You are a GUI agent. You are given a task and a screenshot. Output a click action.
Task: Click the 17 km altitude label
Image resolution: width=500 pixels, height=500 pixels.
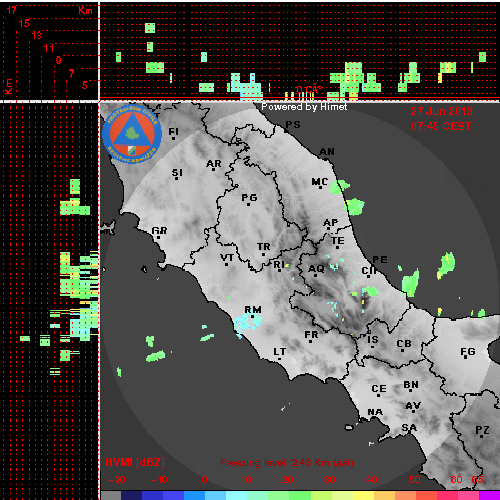[11, 10]
